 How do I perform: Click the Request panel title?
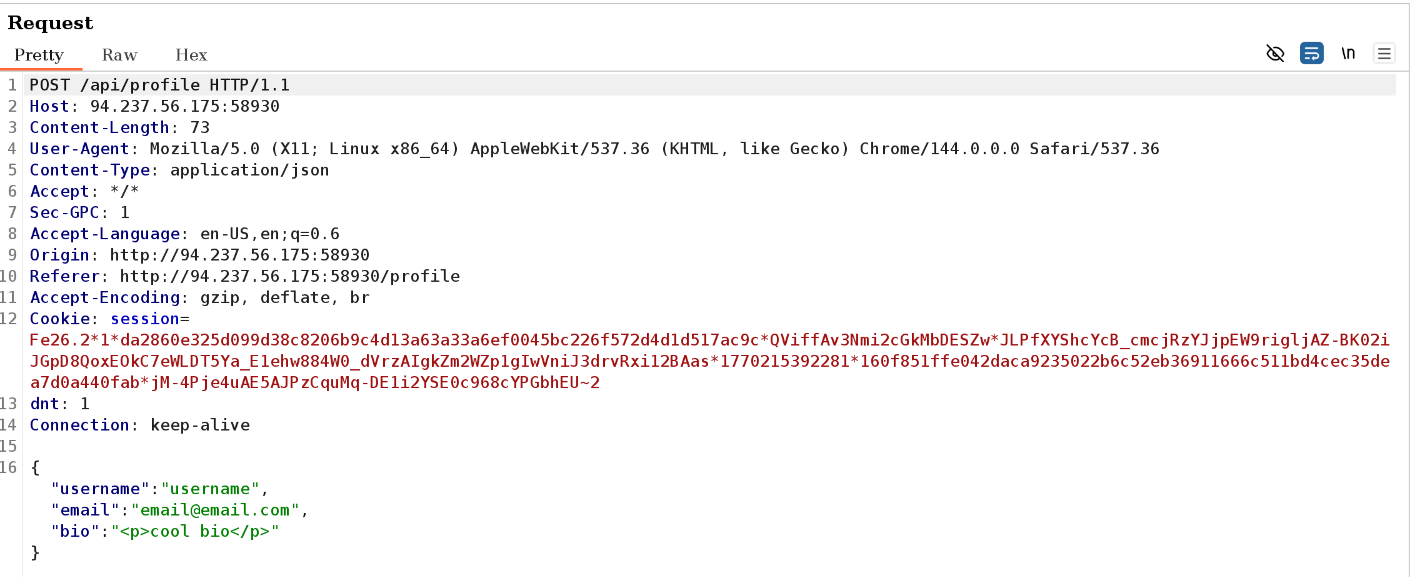pyautogui.click(x=50, y=22)
